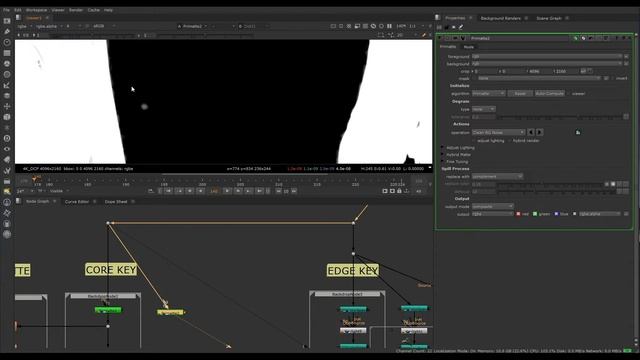Open the Draw nodes toolbar icon
The image size is (640, 360).
tap(7, 31)
